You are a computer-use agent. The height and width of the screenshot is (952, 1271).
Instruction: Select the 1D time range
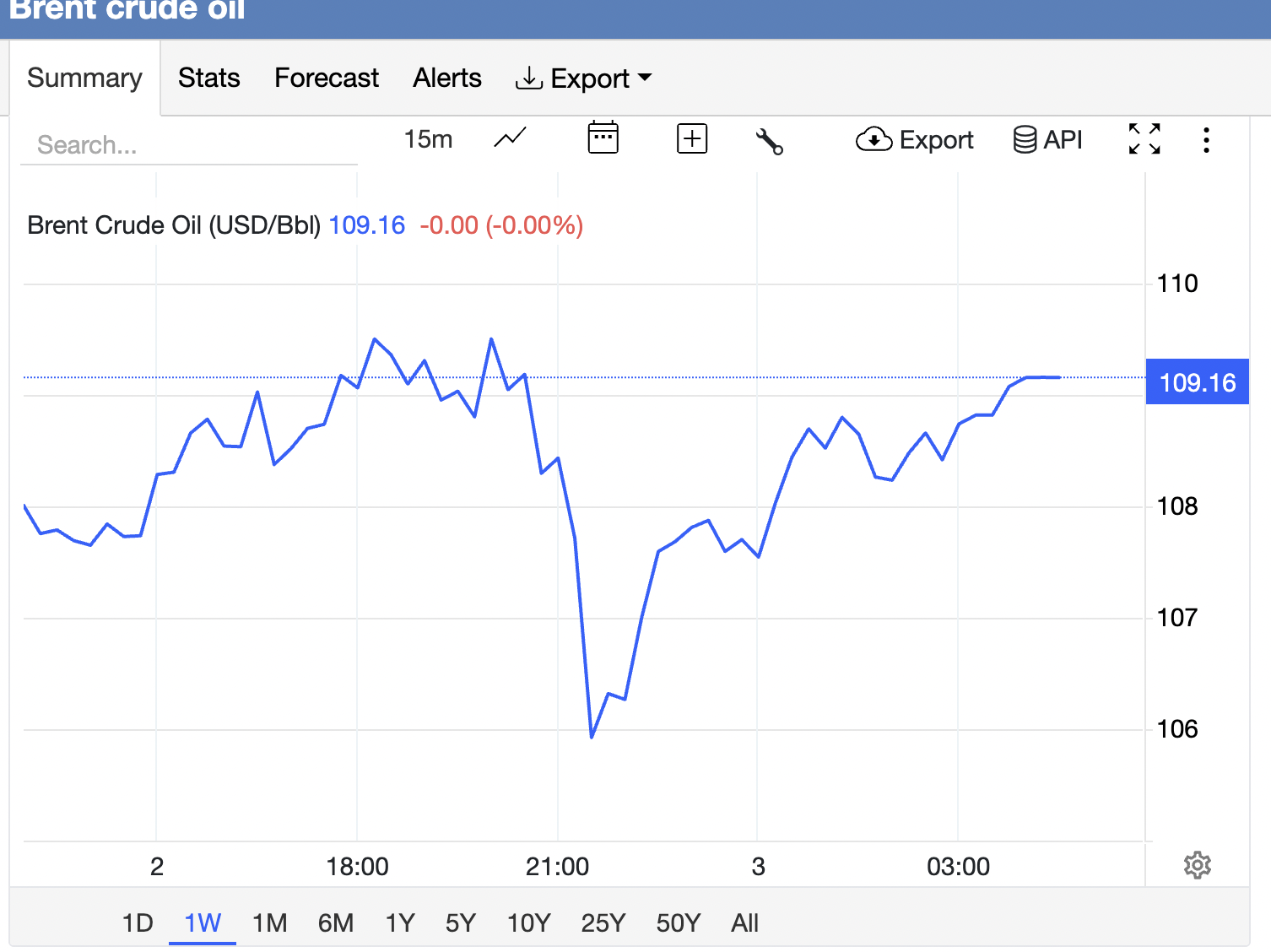coord(138,922)
